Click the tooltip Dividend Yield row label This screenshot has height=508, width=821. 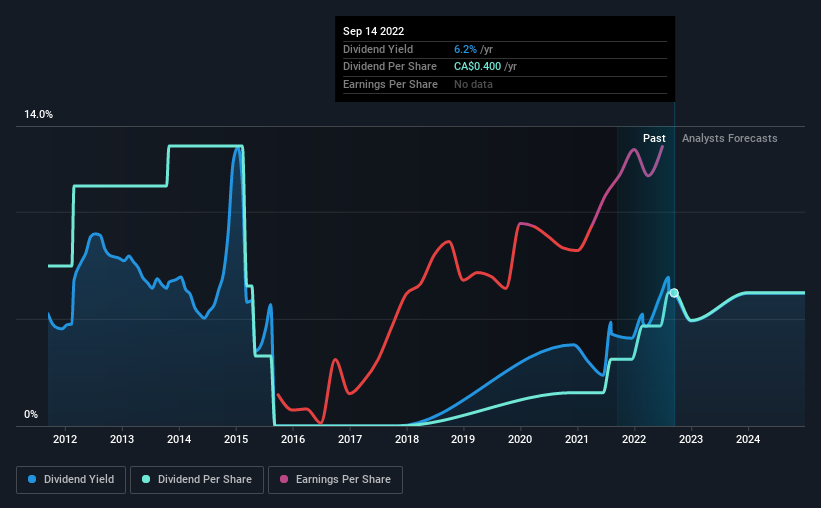coord(378,49)
